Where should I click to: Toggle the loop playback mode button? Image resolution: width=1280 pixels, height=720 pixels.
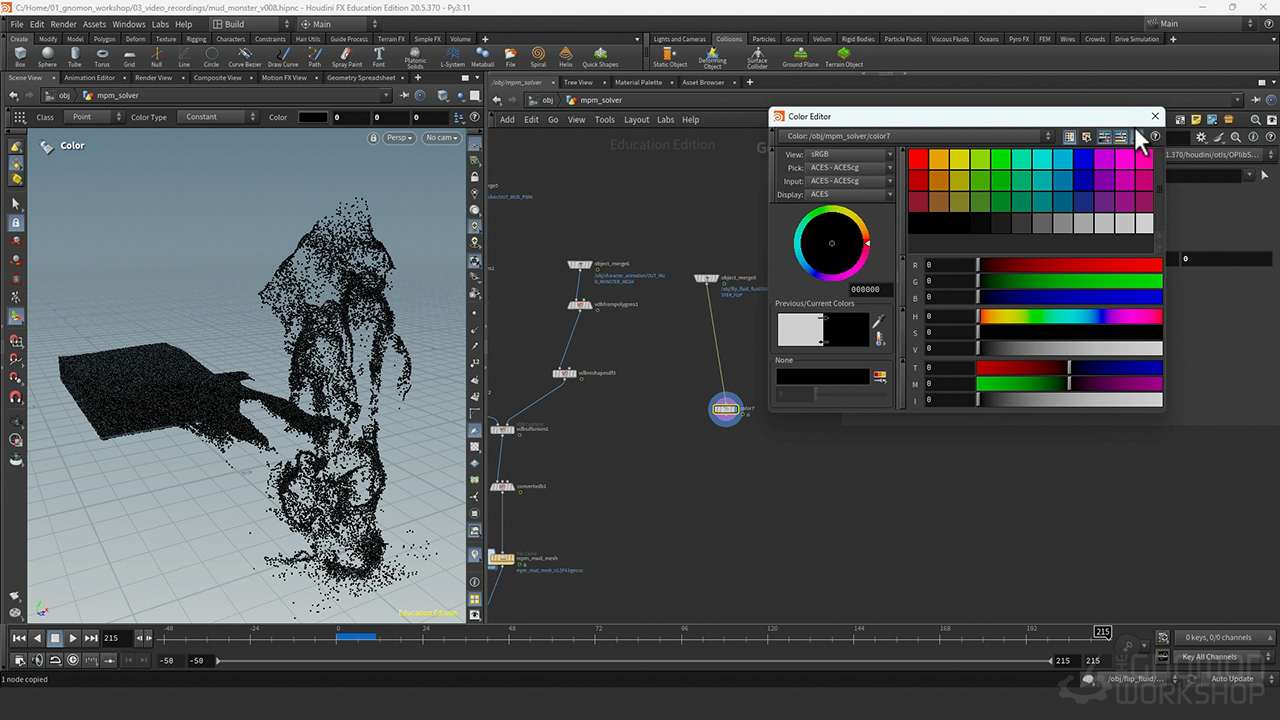[55, 660]
